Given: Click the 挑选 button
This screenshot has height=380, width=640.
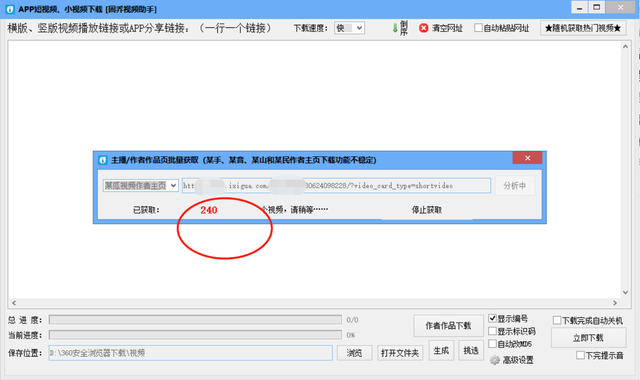Looking at the screenshot, I should (x=471, y=351).
